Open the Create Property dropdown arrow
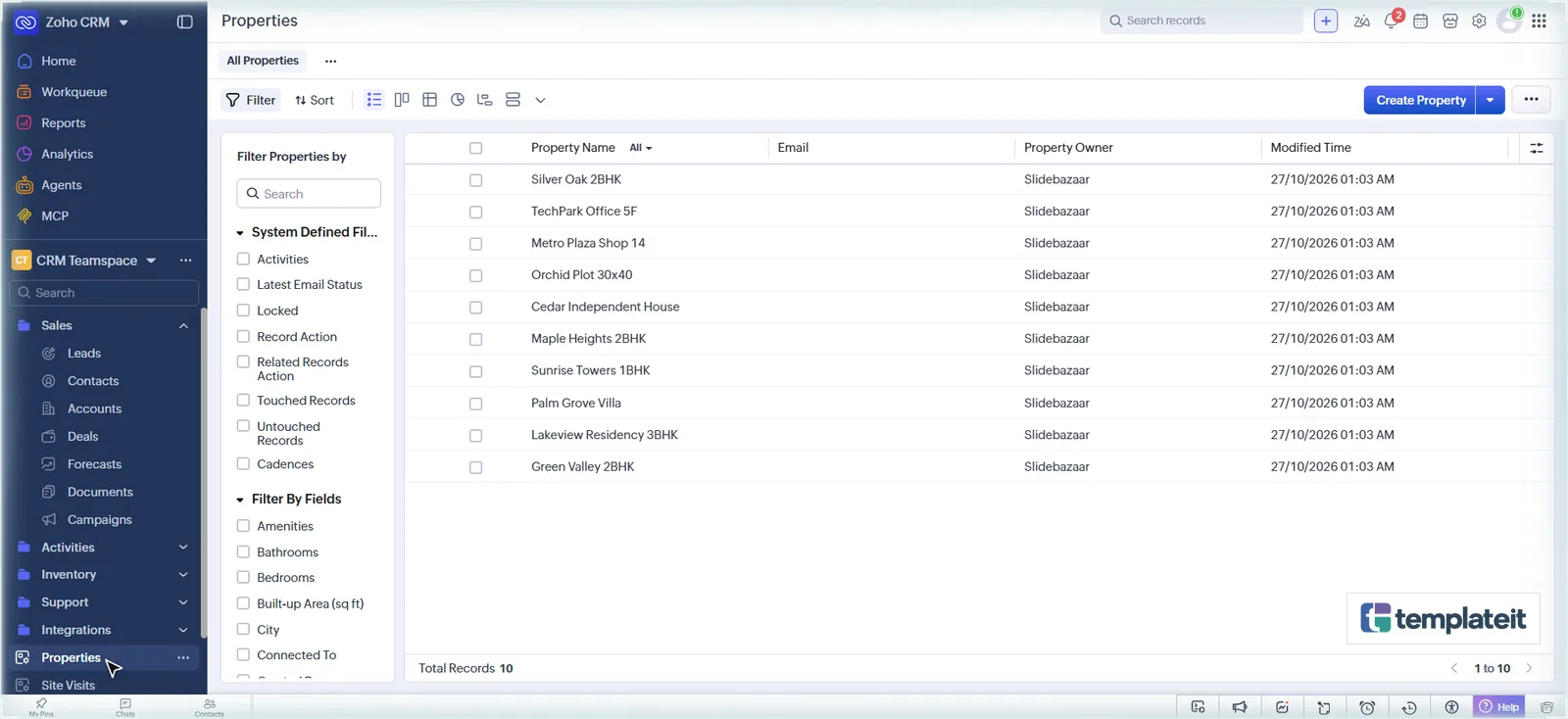Image resolution: width=1568 pixels, height=719 pixels. 1491,100
